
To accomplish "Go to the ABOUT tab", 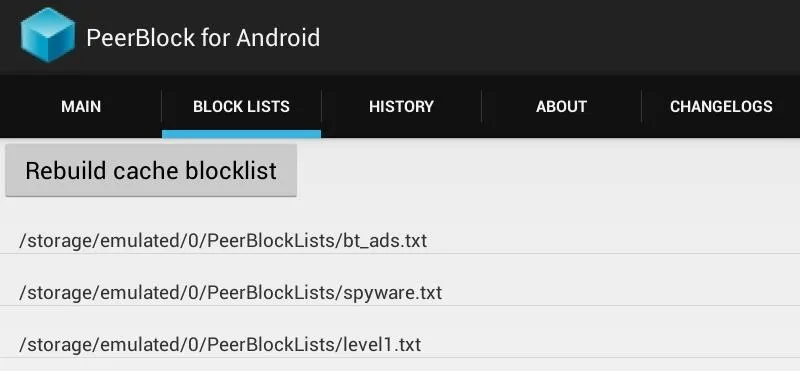I will pyautogui.click(x=561, y=107).
